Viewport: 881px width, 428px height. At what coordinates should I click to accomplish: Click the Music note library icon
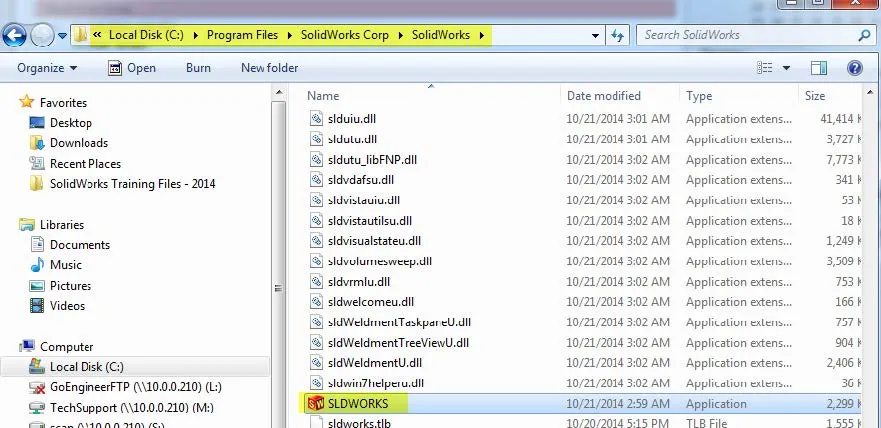click(37, 265)
